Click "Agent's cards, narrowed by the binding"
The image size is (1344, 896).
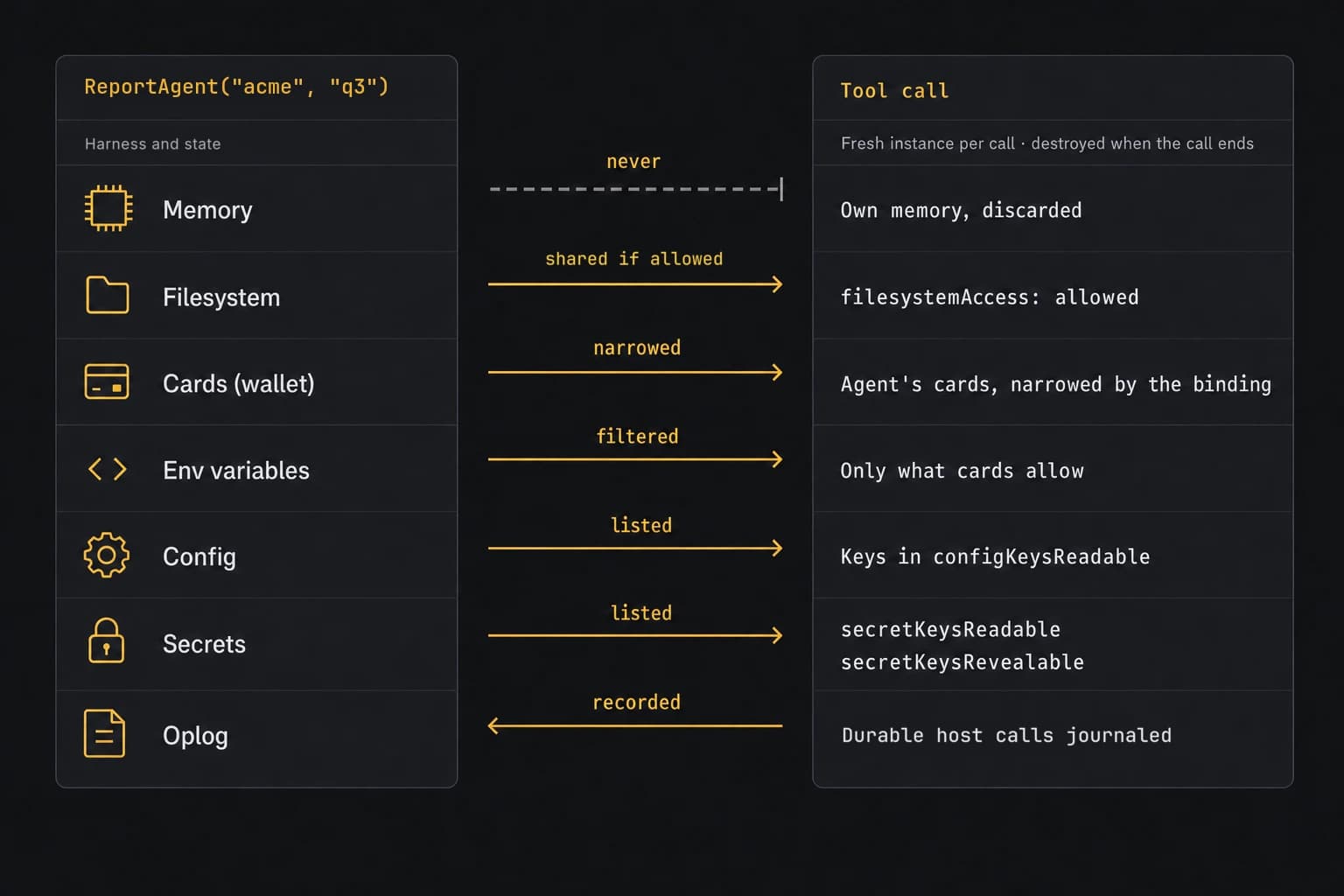point(1056,384)
